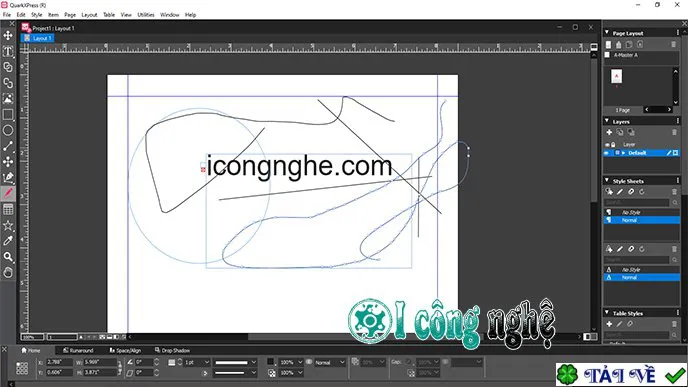The image size is (688, 387).
Task: Toggle checkbox beside A-Master A
Action: (607, 55)
